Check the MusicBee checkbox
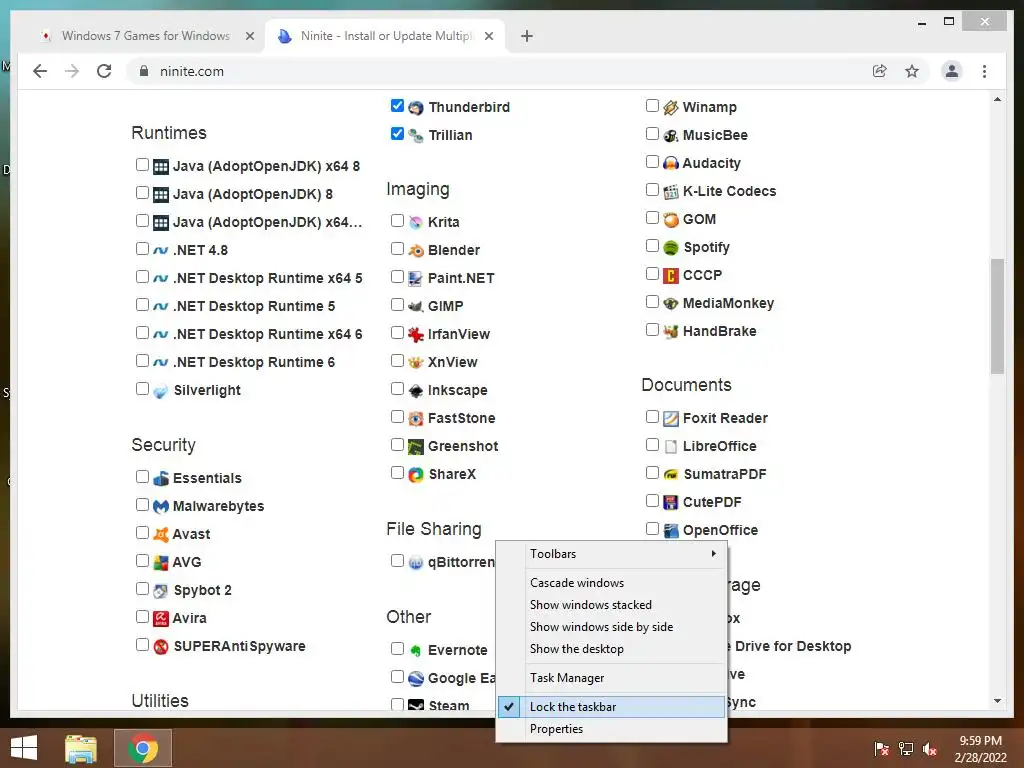The height and width of the screenshot is (768, 1024). pos(652,134)
